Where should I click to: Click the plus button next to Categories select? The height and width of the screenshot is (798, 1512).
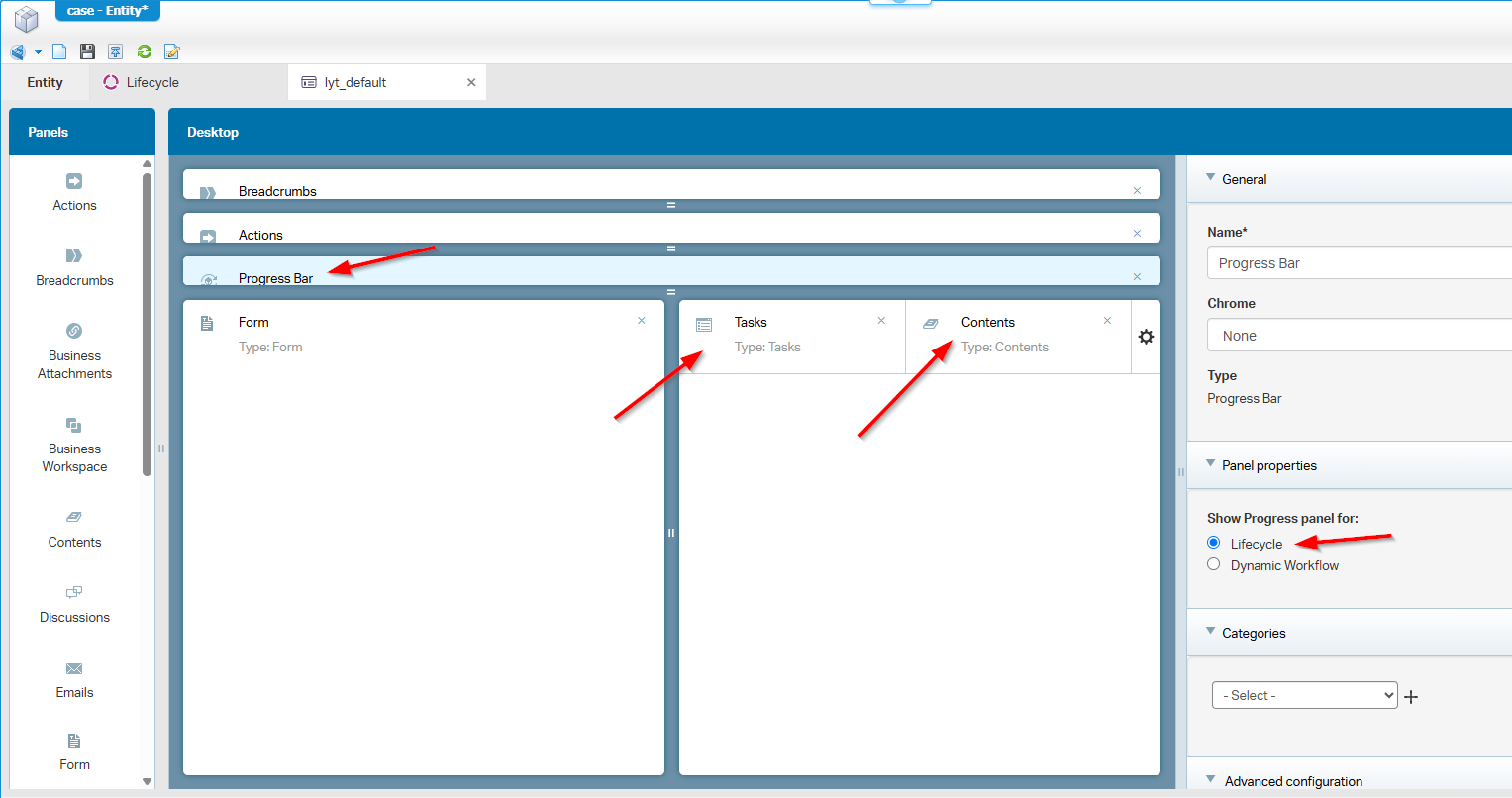pyautogui.click(x=1411, y=697)
